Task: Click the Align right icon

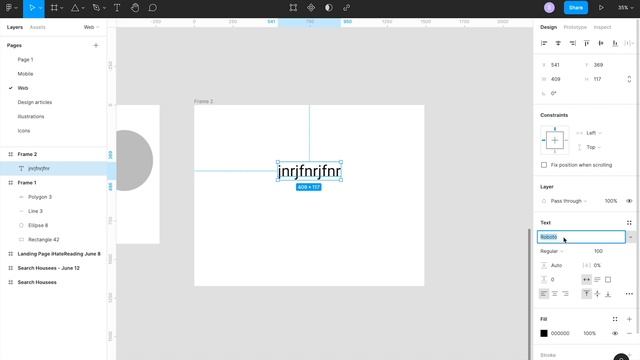Action: pos(573,43)
